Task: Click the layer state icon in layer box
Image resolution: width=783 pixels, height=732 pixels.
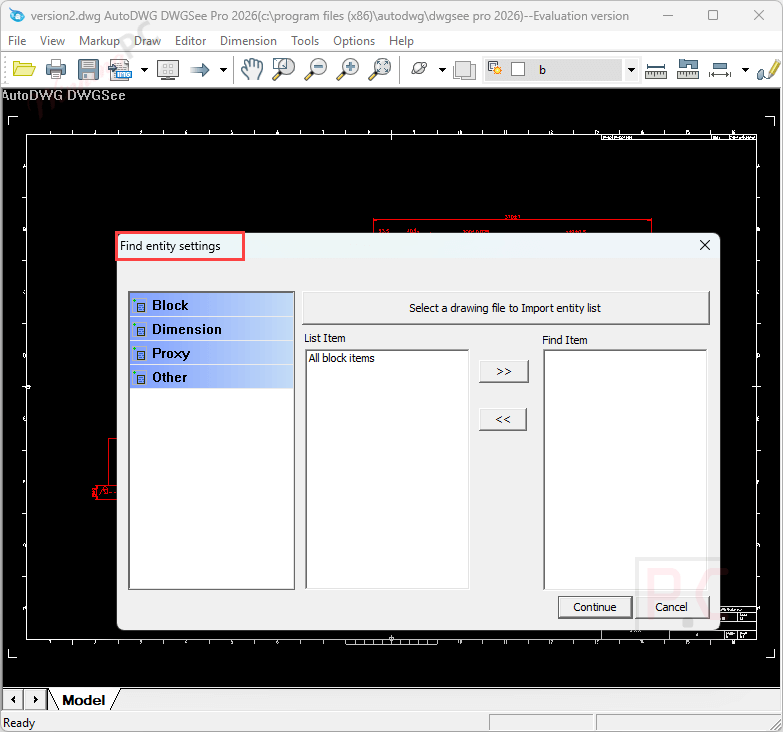Action: (x=495, y=68)
